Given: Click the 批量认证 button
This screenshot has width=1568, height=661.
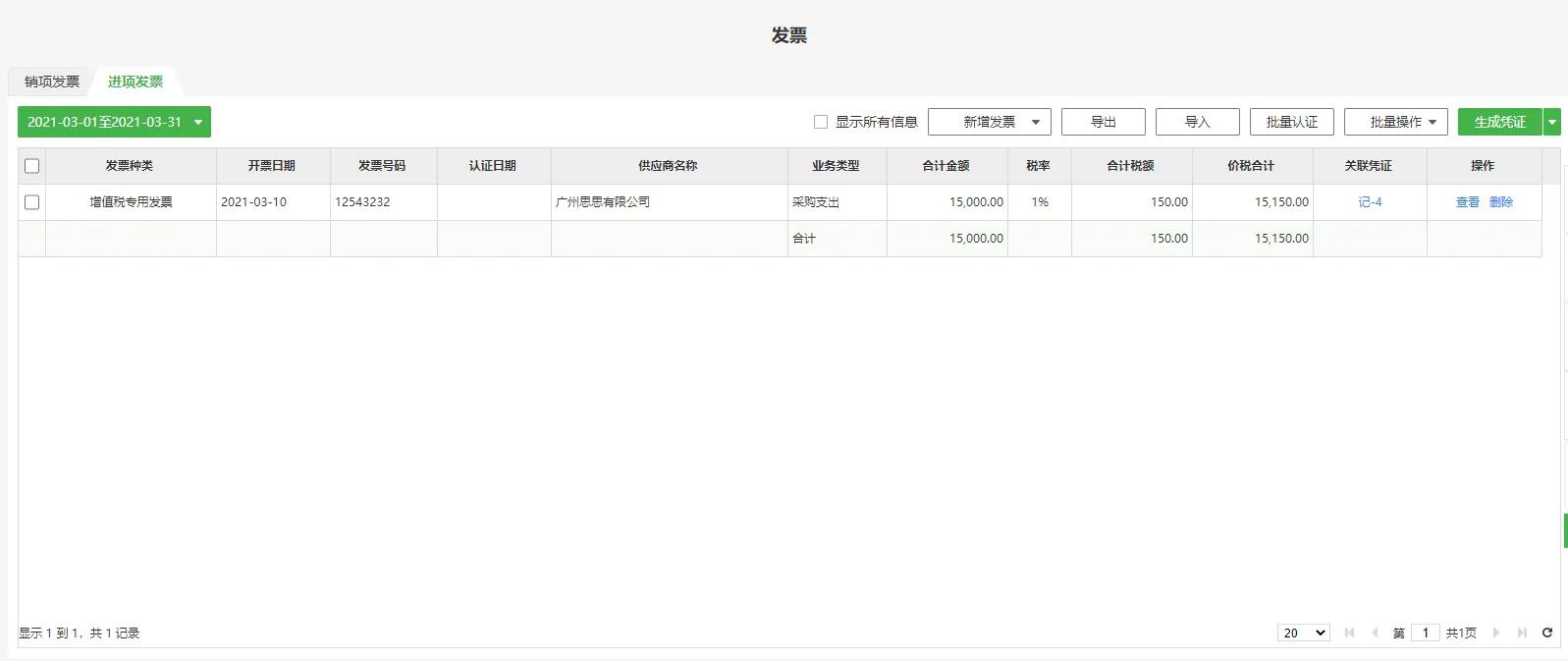Looking at the screenshot, I should pyautogui.click(x=1292, y=122).
